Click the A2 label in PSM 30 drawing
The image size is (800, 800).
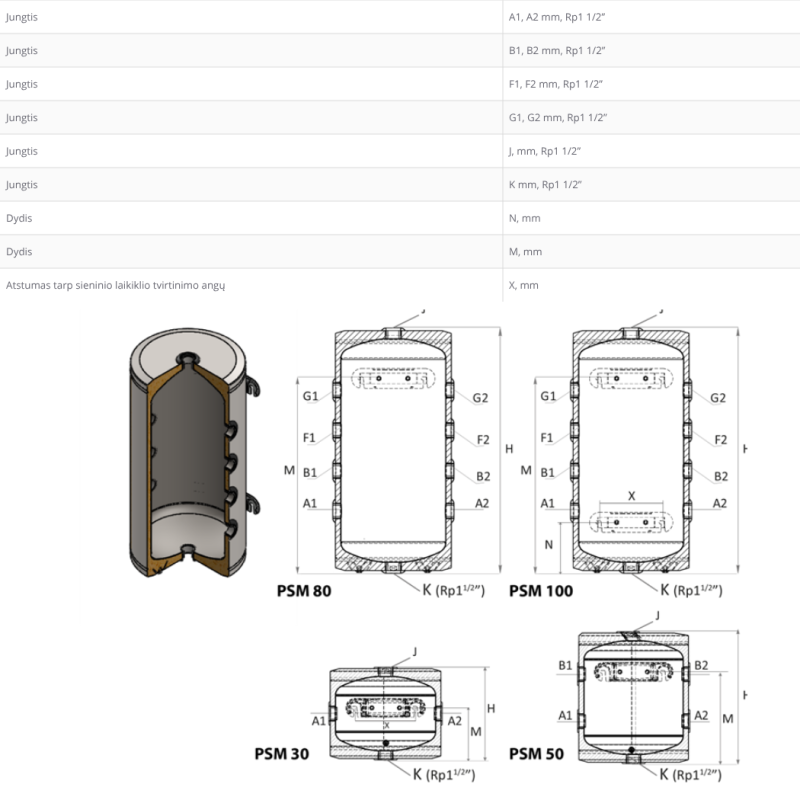455,721
